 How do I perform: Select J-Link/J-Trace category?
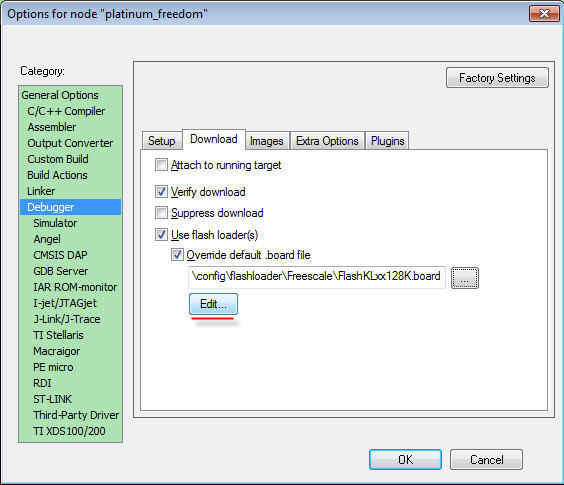coord(67,319)
